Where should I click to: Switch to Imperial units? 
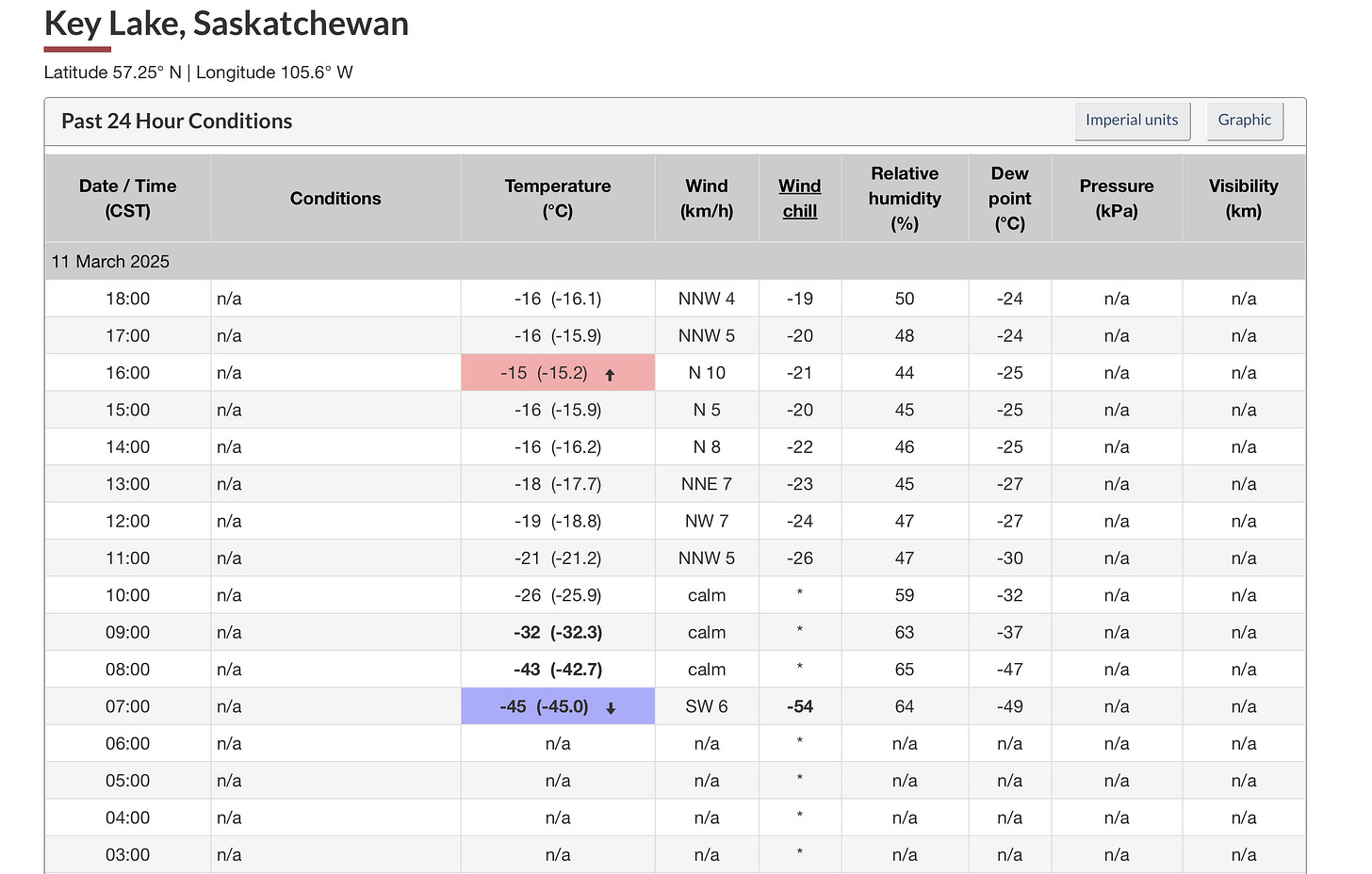click(1132, 121)
